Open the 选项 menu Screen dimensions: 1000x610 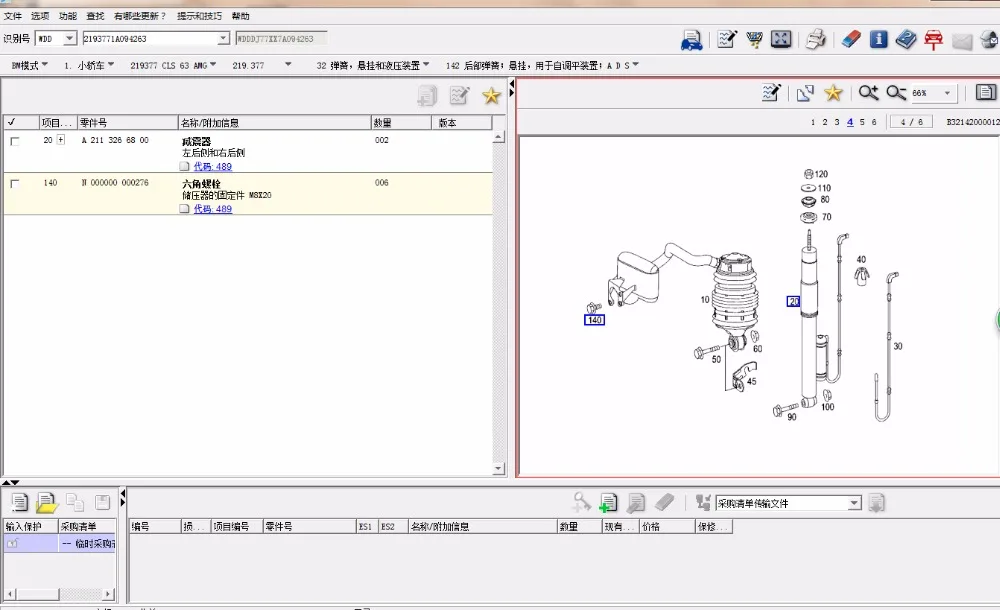40,16
